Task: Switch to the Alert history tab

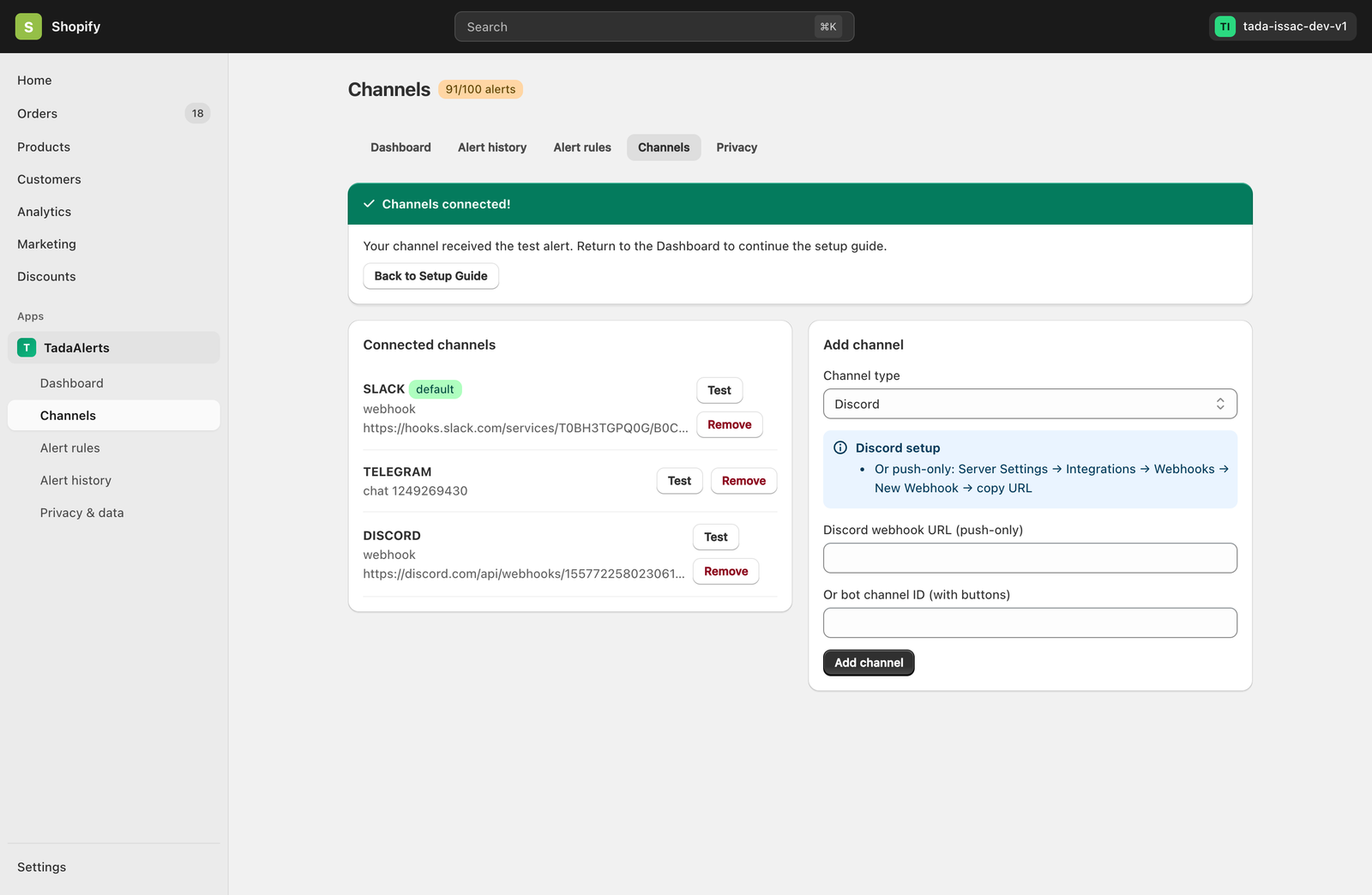Action: click(492, 147)
